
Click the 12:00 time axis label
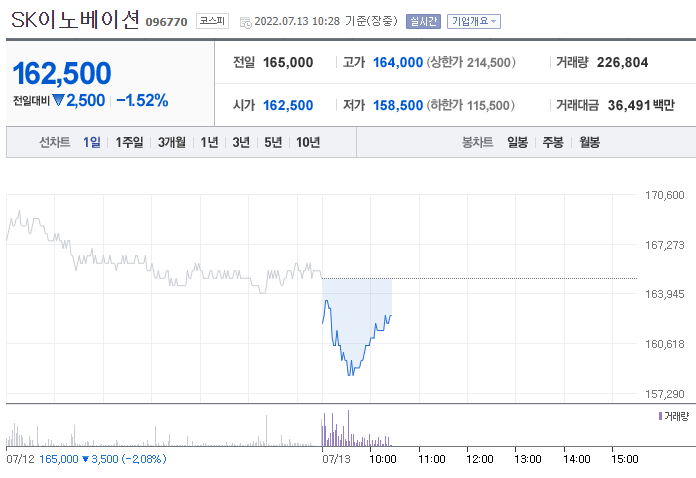pos(479,459)
